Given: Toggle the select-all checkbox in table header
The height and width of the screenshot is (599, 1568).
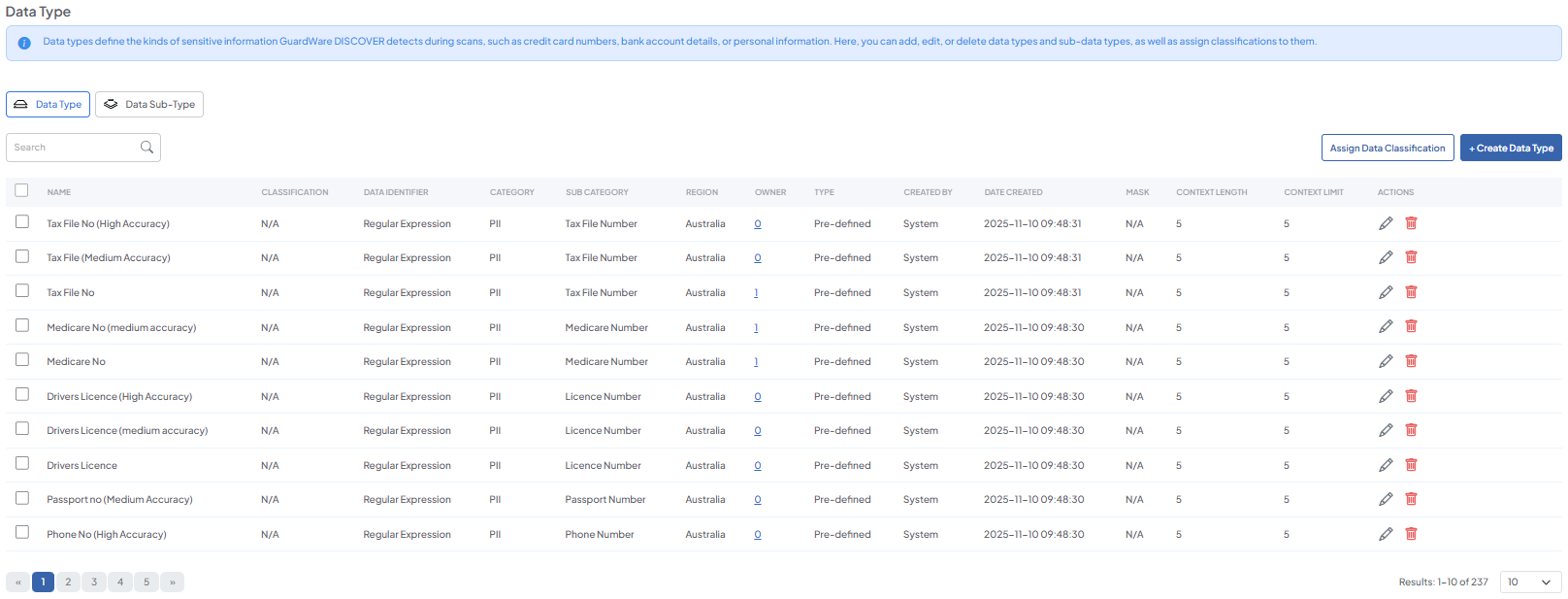Looking at the screenshot, I should [22, 191].
